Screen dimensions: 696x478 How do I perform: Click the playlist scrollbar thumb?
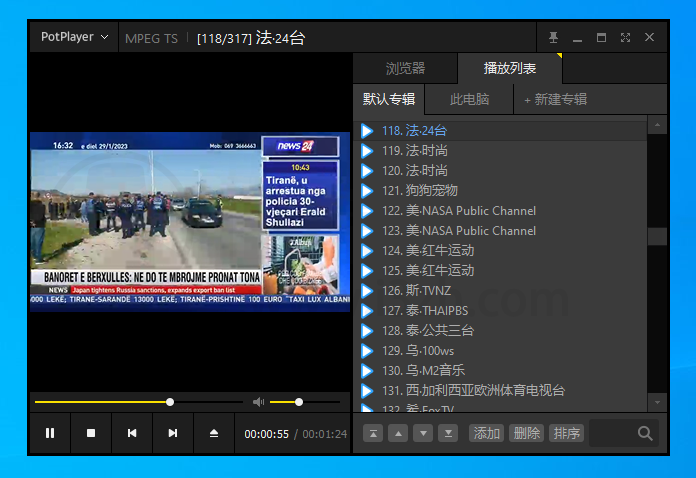click(657, 236)
